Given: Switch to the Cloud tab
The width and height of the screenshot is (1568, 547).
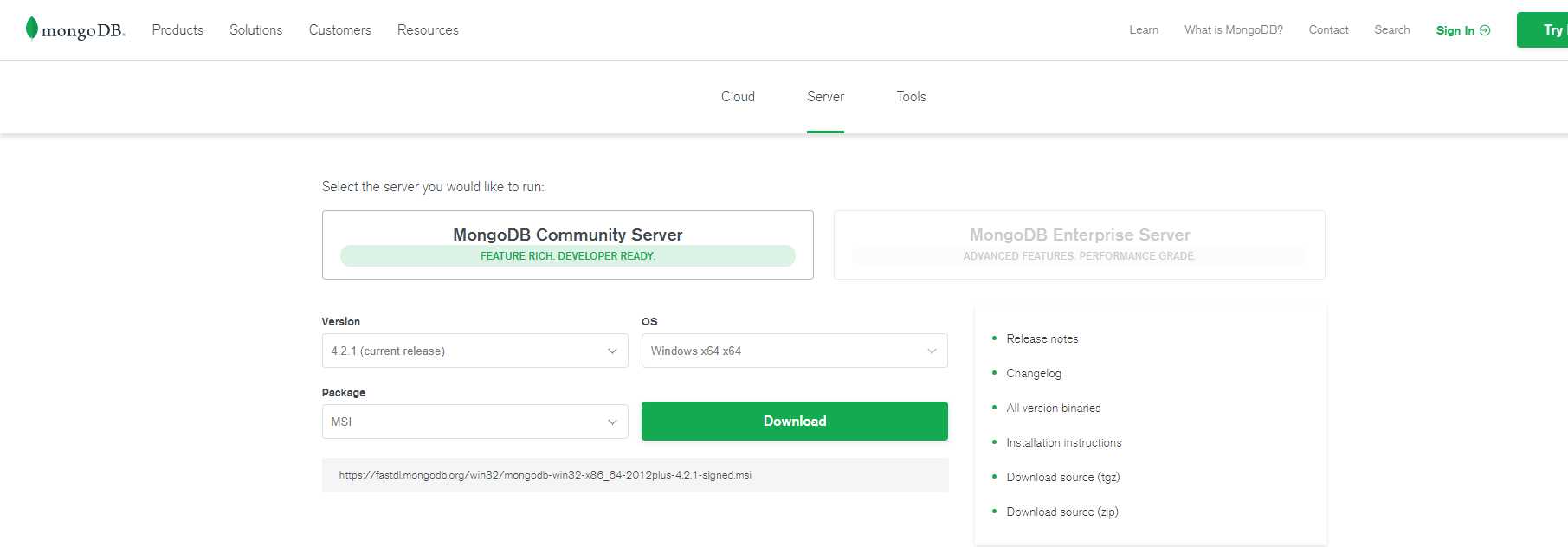Looking at the screenshot, I should pyautogui.click(x=738, y=97).
